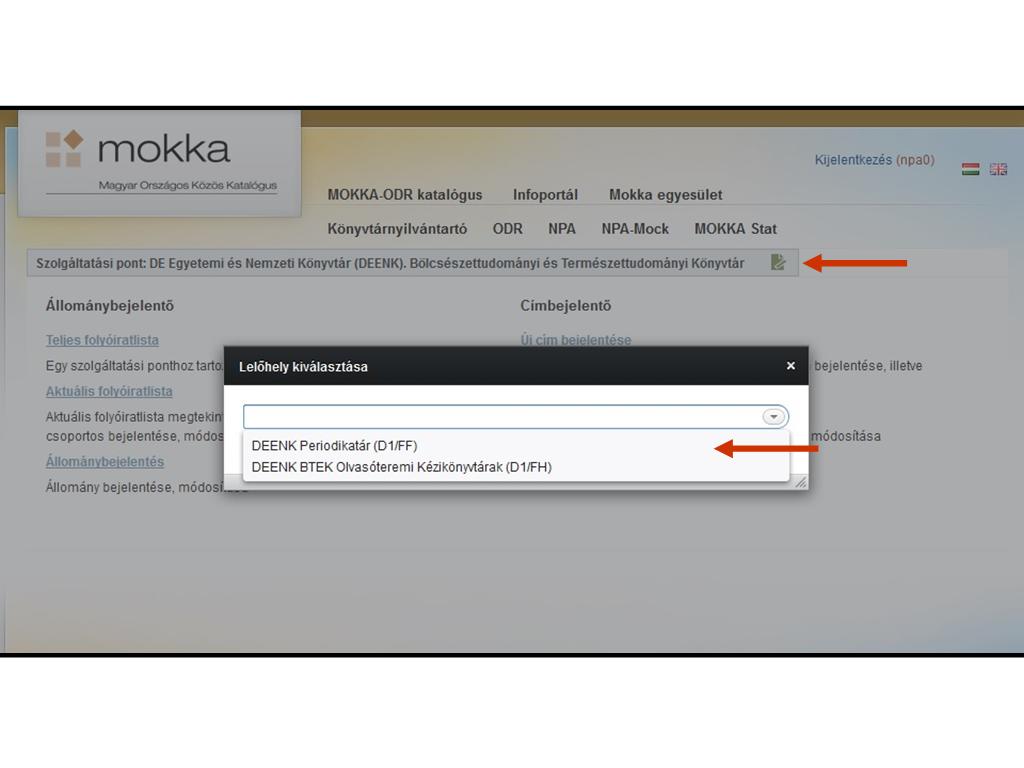The width and height of the screenshot is (1024, 768).
Task: Click the service point edit icon
Action: pos(778,263)
